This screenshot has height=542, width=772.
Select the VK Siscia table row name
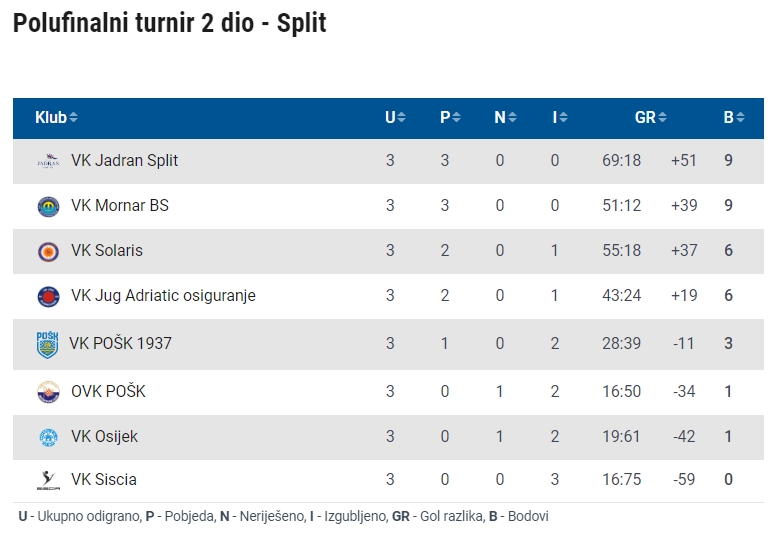[x=103, y=479]
